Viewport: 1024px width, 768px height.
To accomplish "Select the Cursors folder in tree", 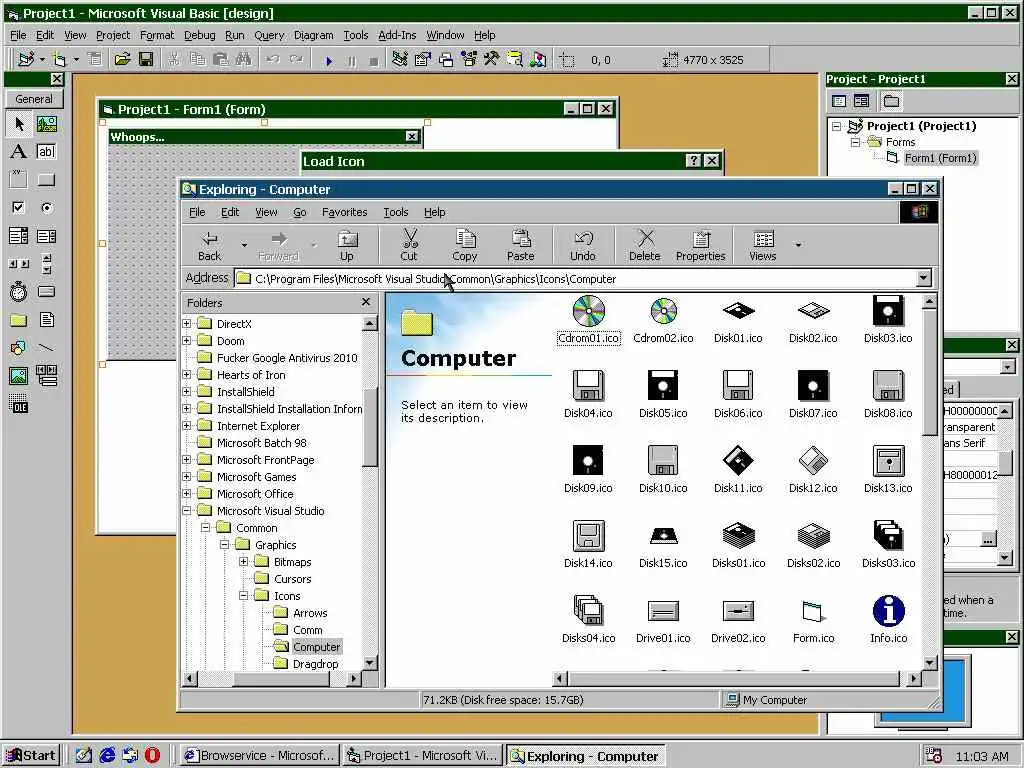I will [x=292, y=579].
